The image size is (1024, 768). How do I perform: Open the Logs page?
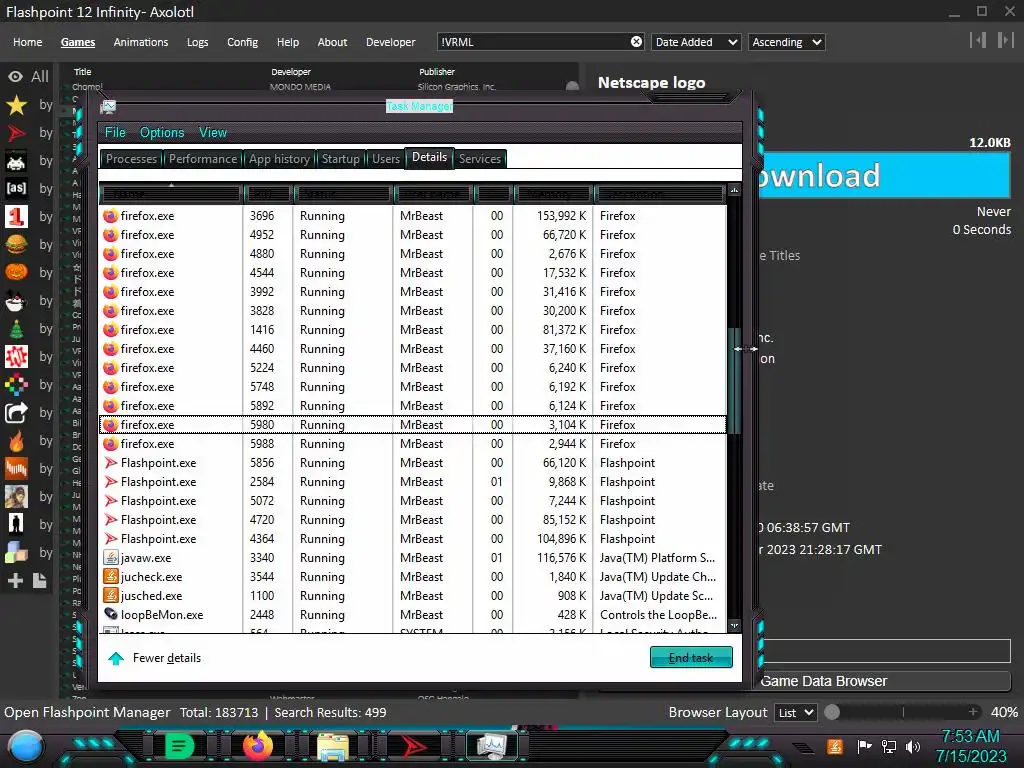point(197,42)
